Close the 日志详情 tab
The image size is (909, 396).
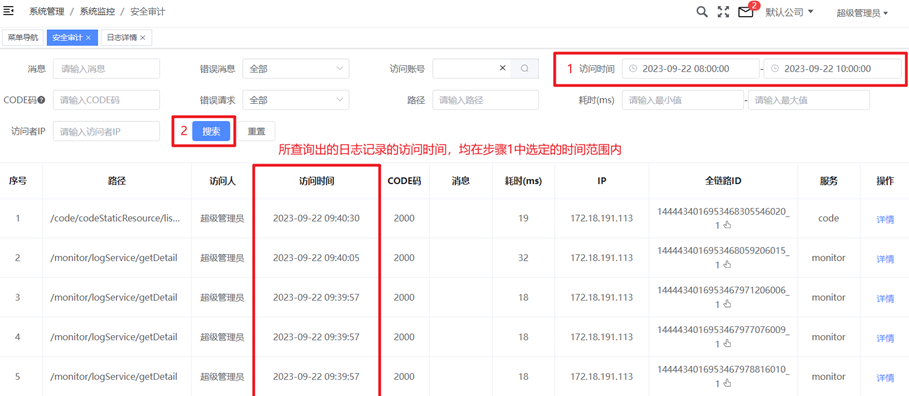pos(142,38)
